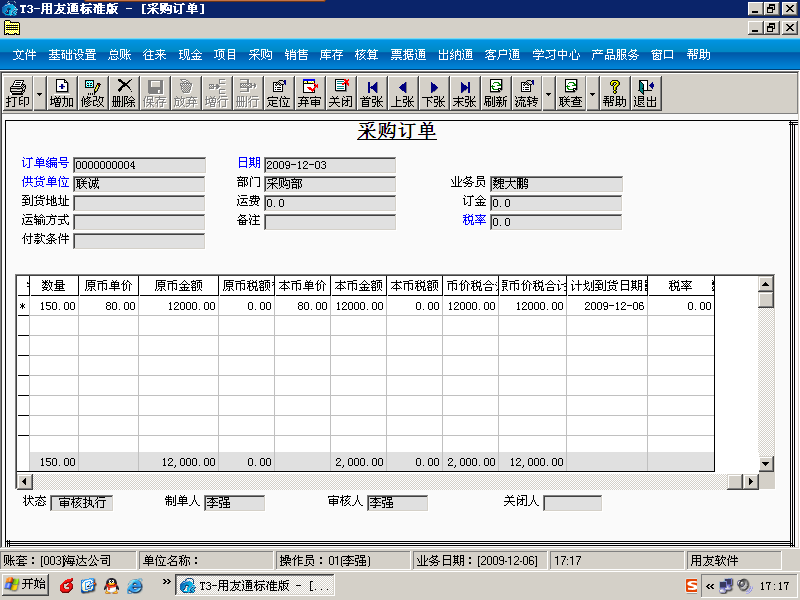Click the 增加 (Add) toolbar icon
The height and width of the screenshot is (600, 800).
62,93
